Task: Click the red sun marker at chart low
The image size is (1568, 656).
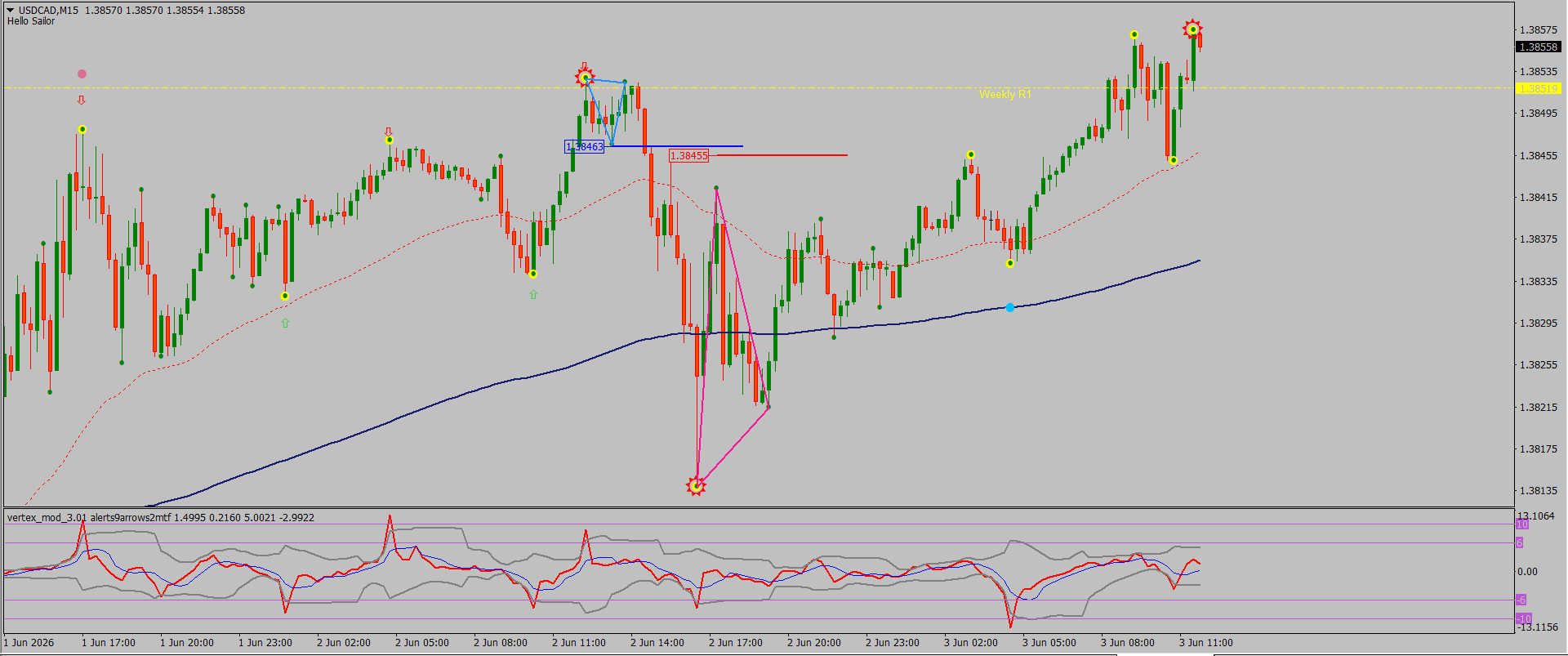Action: [x=696, y=487]
